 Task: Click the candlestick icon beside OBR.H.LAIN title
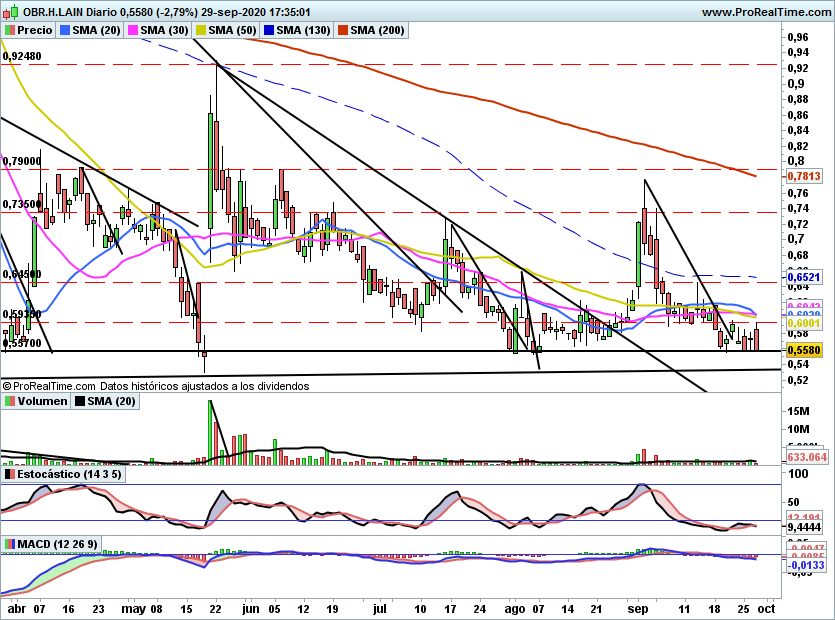pos(10,11)
